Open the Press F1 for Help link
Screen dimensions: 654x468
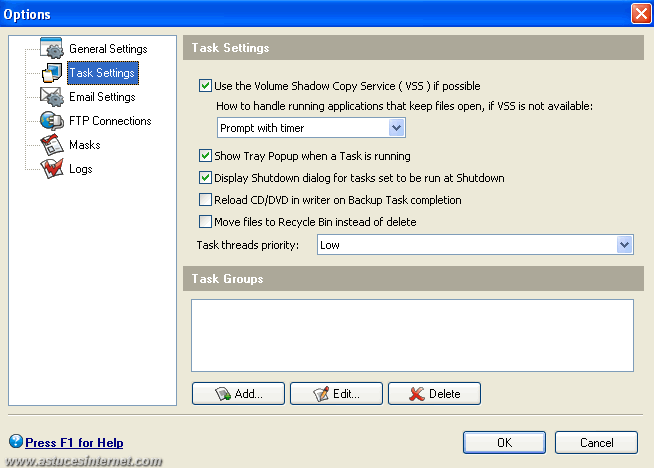tap(74, 442)
